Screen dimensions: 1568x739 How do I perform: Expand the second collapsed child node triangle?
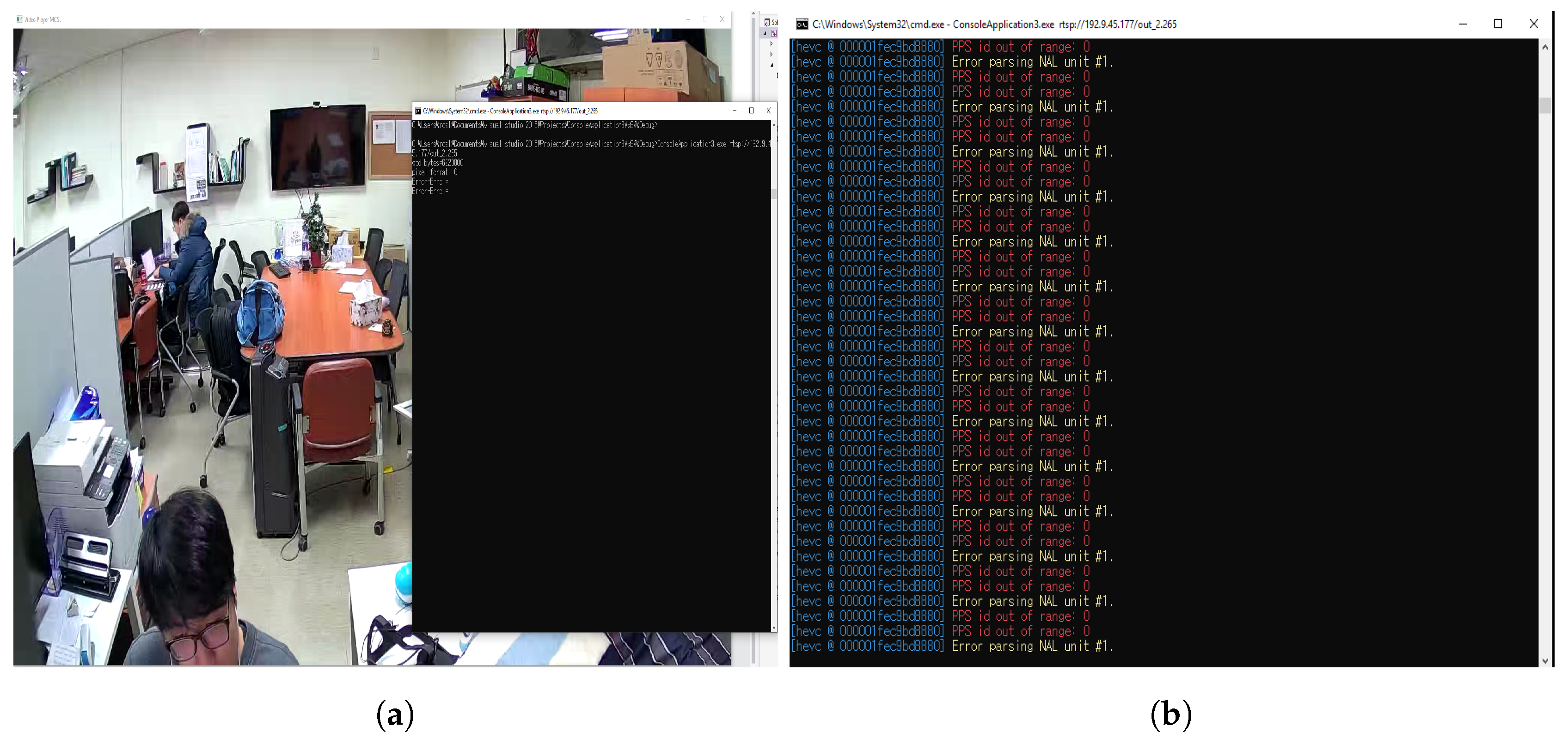pos(771,54)
